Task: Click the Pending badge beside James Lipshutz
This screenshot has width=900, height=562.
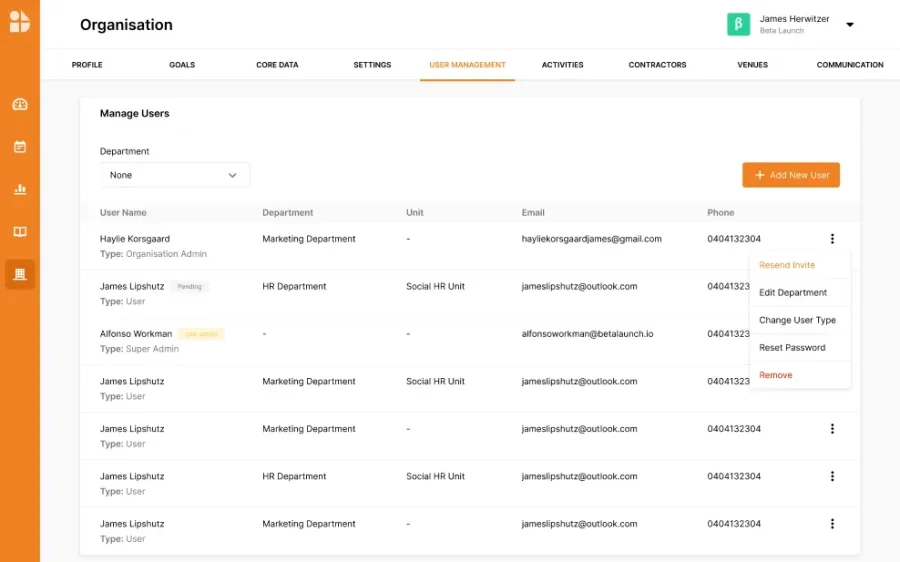Action: [x=189, y=286]
